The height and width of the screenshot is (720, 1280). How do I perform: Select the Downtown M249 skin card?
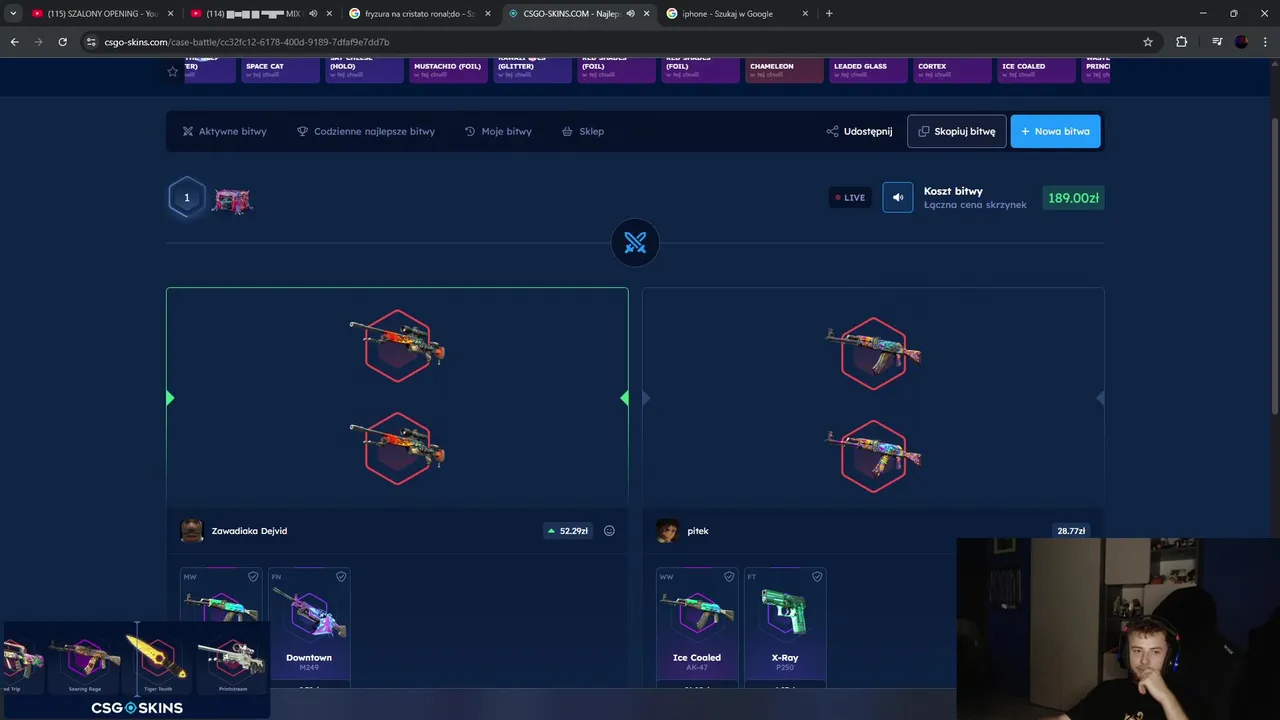309,628
